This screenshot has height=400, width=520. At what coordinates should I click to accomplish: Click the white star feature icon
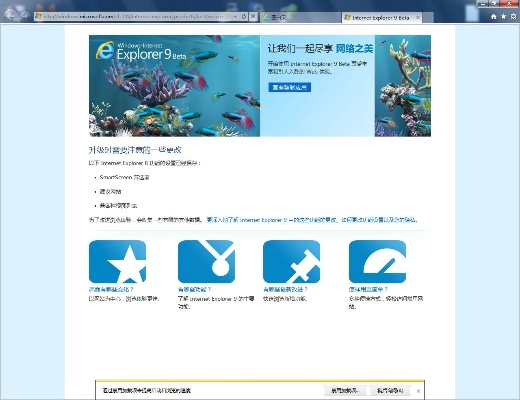coord(117,262)
